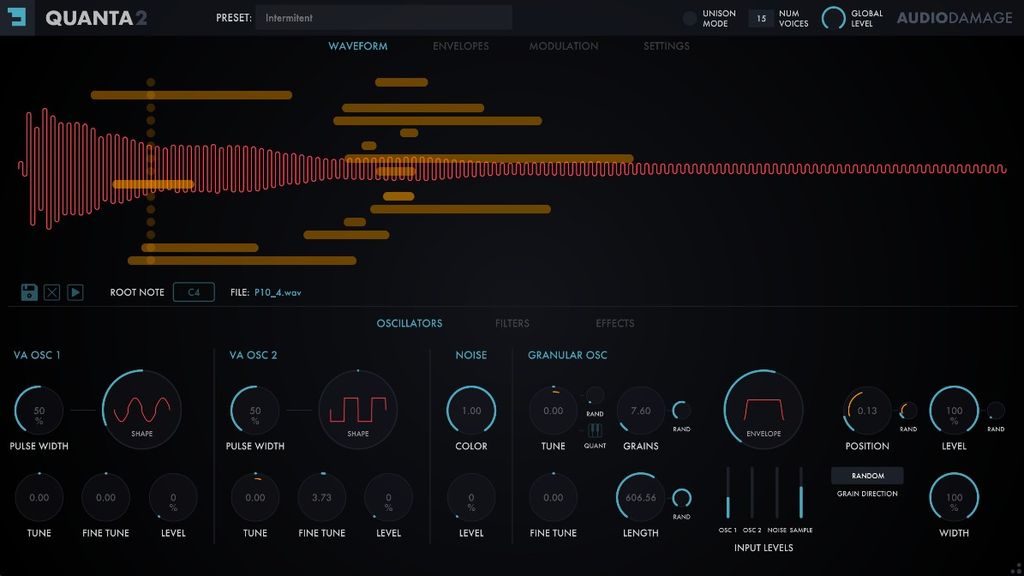Open the granular oscillator Envelope shape display
Screen dimensions: 1024x576
[x=762, y=408]
